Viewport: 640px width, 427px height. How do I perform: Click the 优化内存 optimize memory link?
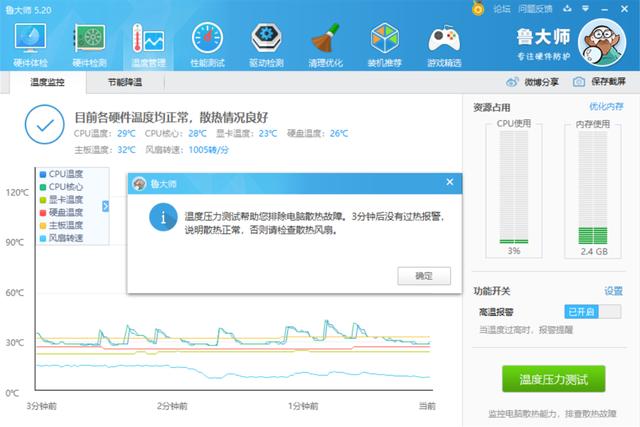pos(606,107)
